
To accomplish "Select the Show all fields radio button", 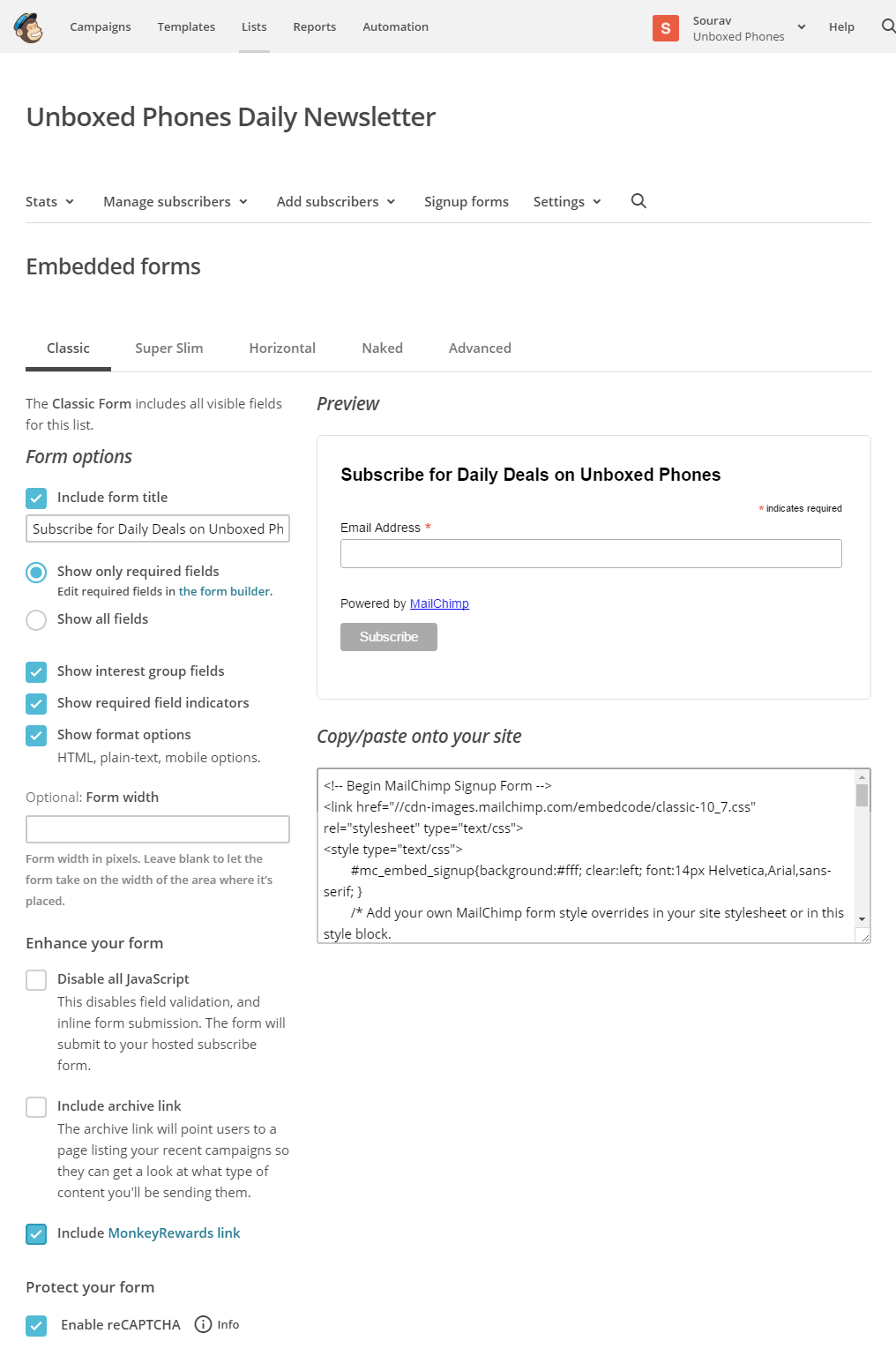I will pos(36,620).
